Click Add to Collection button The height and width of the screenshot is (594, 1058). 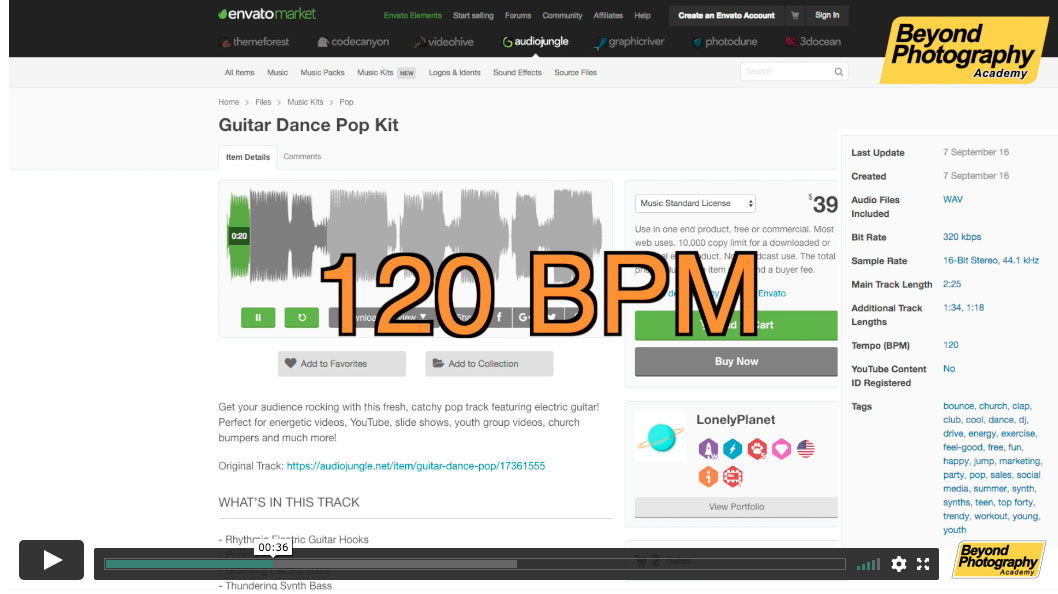(x=489, y=363)
